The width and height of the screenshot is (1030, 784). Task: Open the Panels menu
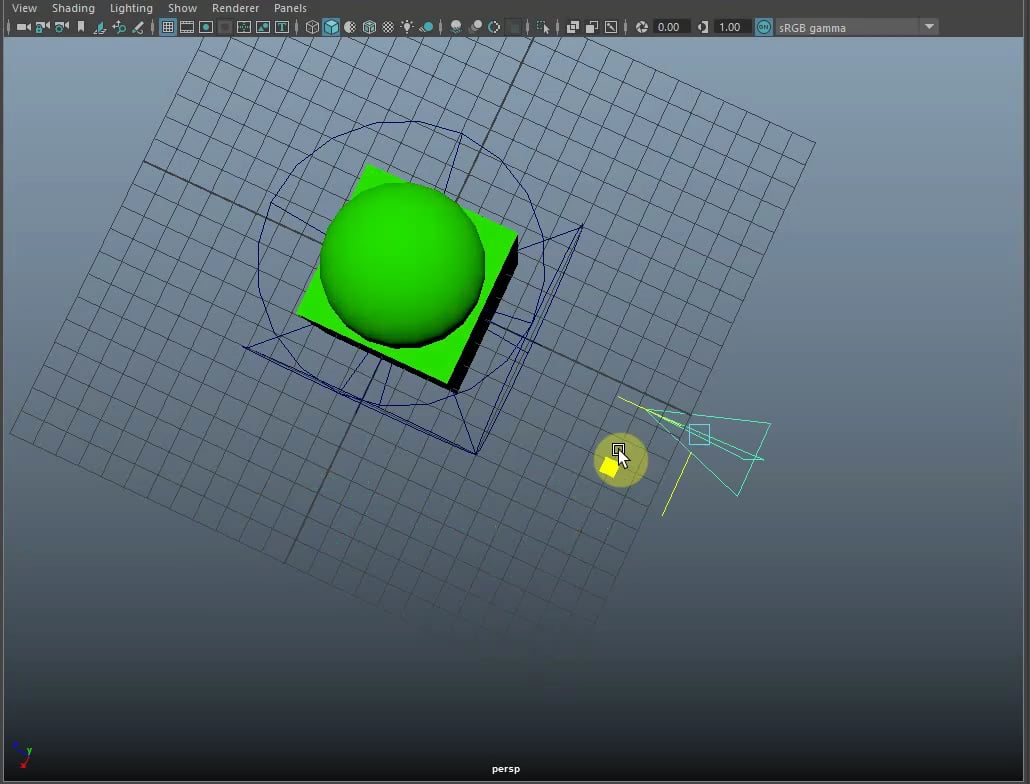[x=290, y=8]
